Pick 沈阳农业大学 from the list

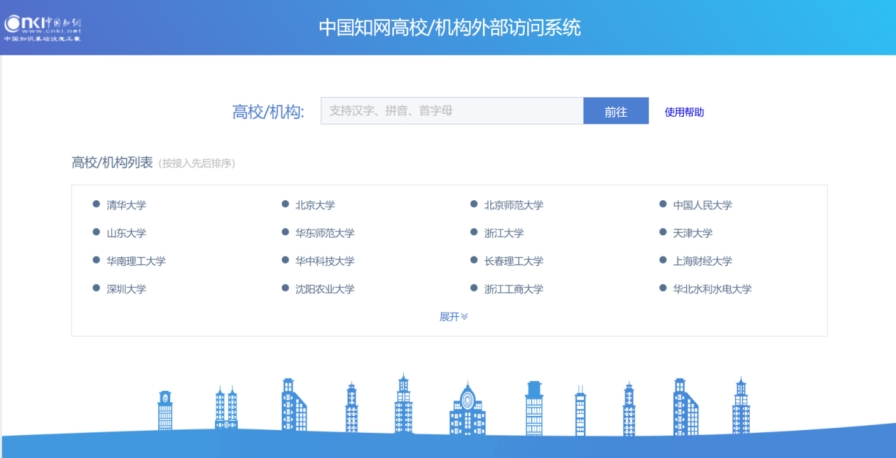click(325, 289)
